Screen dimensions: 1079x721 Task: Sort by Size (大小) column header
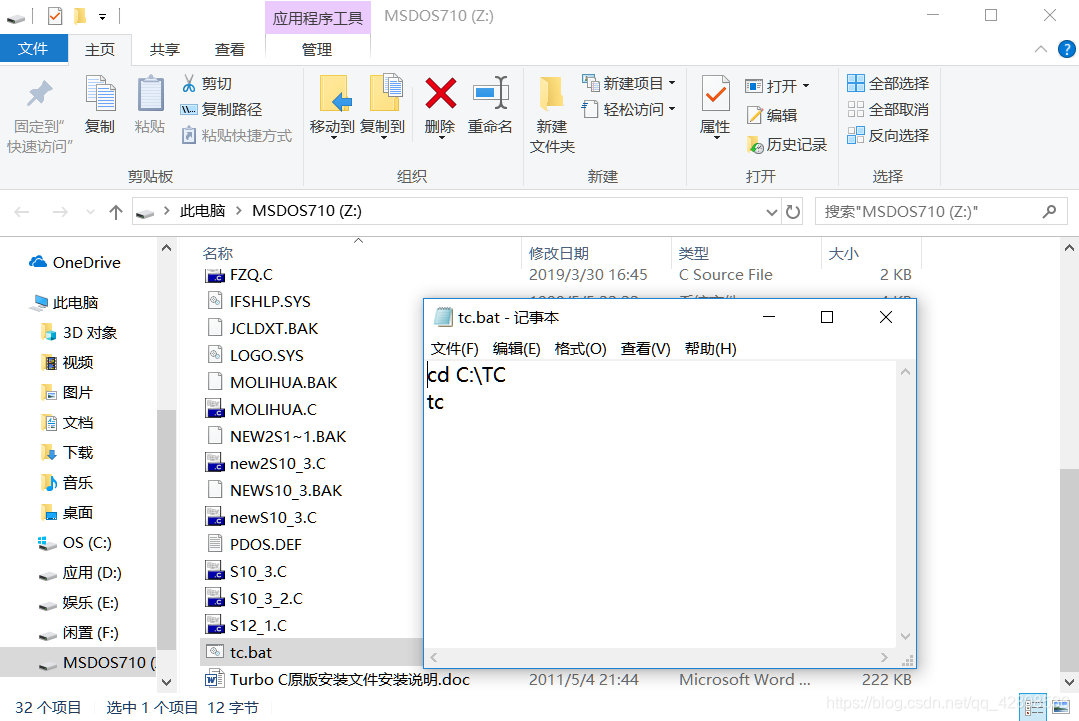[x=844, y=253]
